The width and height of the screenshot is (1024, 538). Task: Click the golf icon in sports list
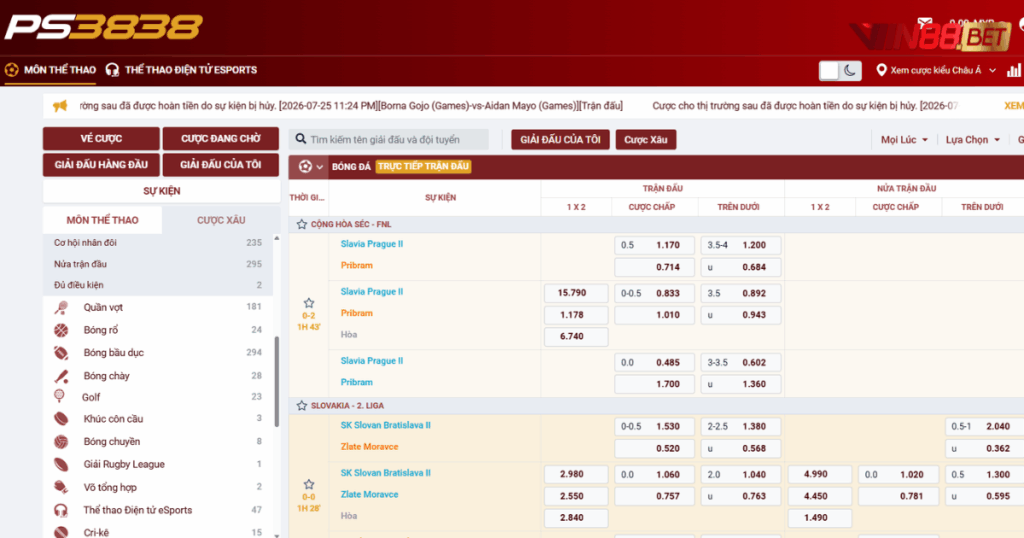[x=59, y=396]
